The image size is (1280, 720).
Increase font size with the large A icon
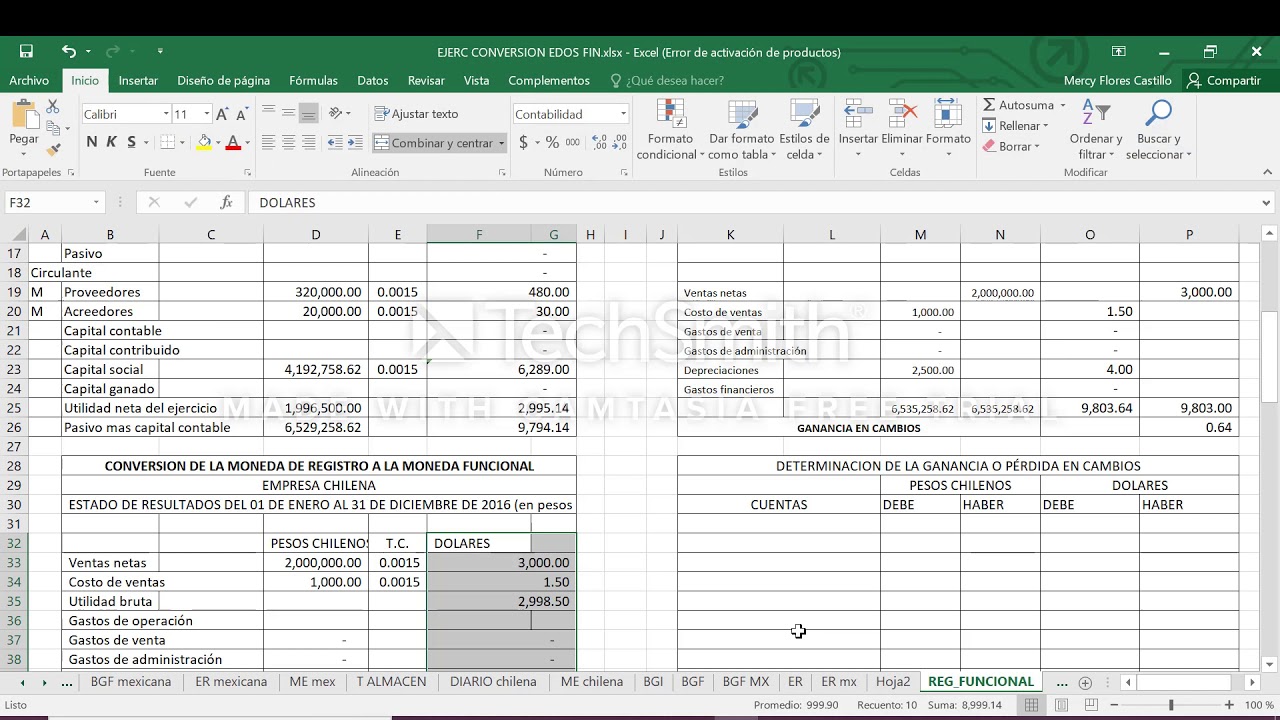point(222,114)
